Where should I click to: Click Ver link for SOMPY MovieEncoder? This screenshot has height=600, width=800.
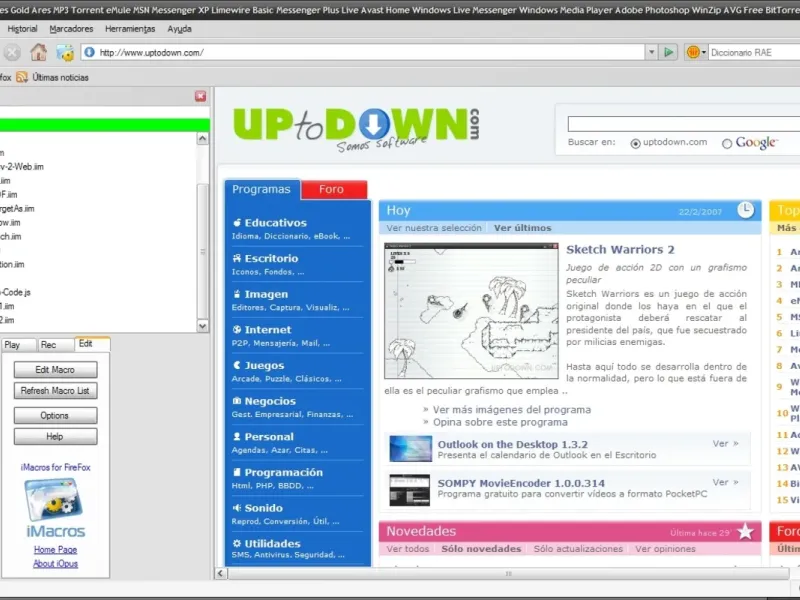(x=726, y=482)
